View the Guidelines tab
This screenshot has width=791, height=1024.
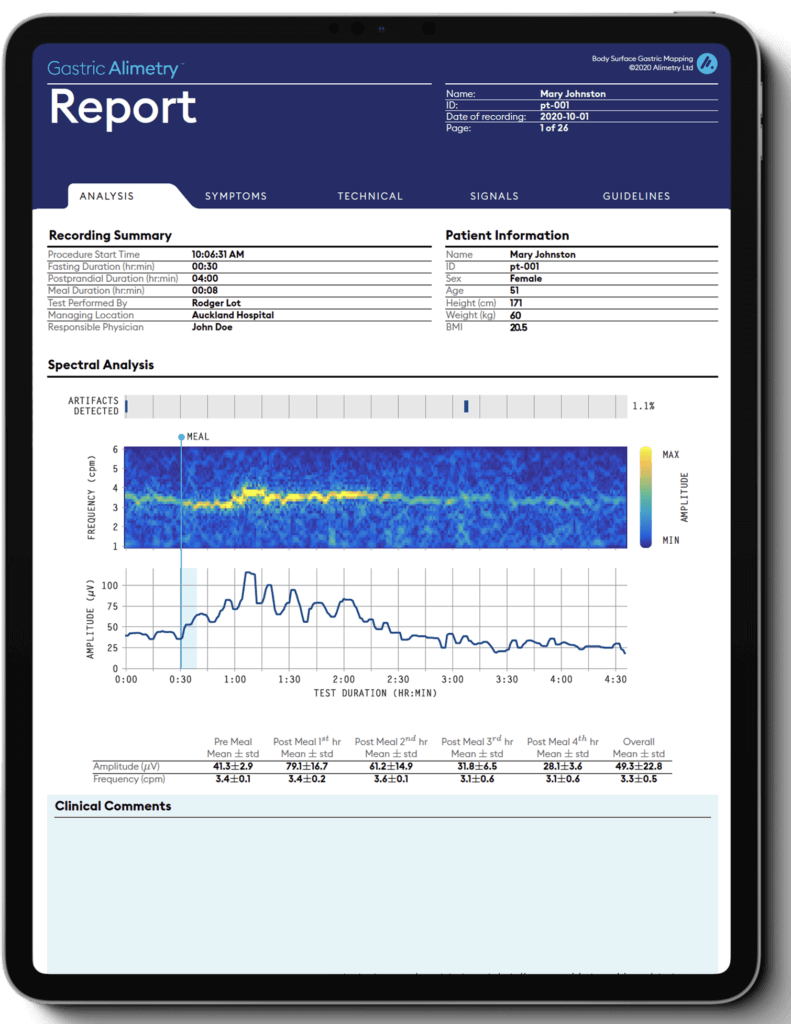[x=636, y=196]
